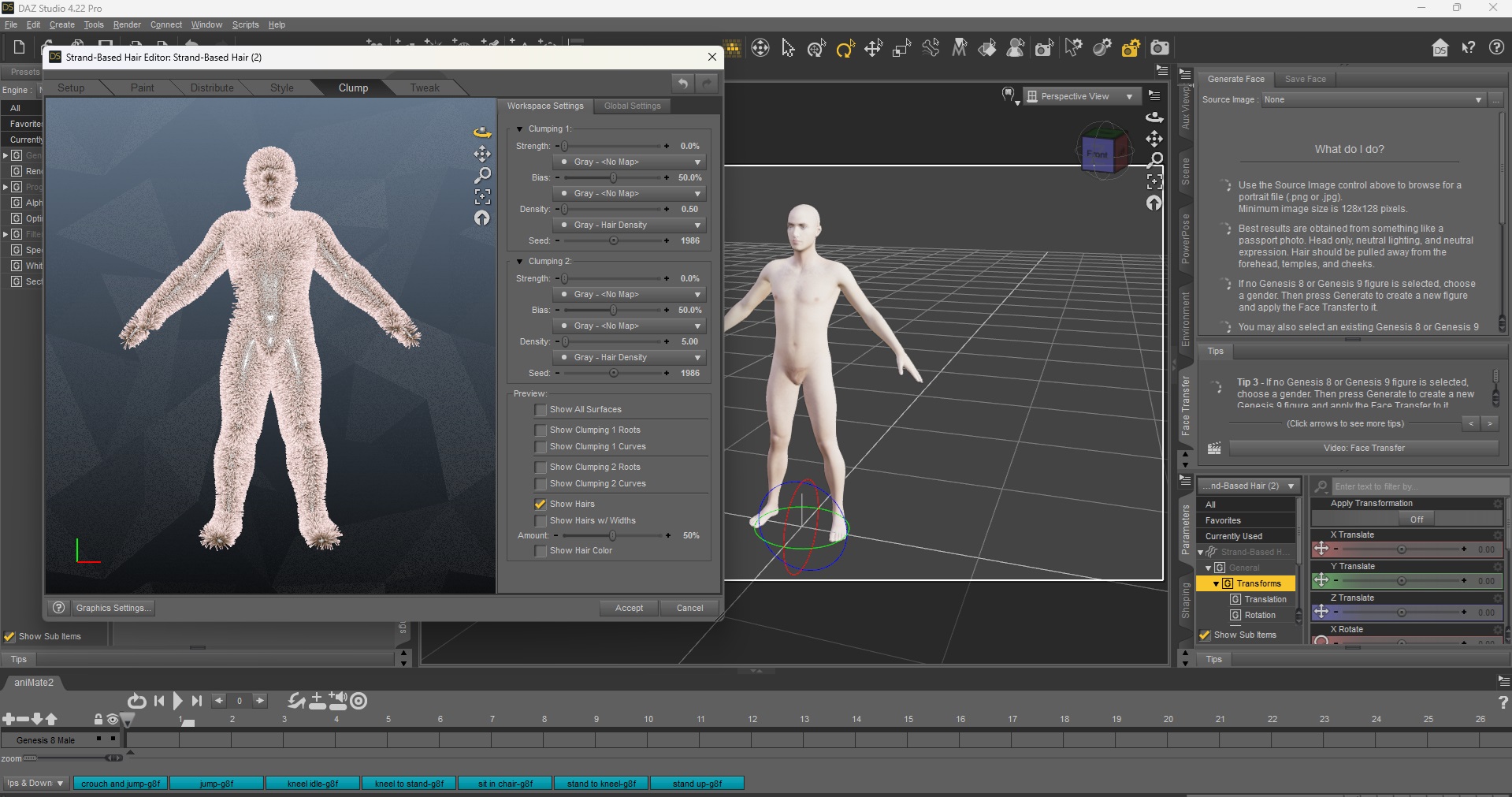The width and height of the screenshot is (1512, 797).
Task: Select the jump-g8f aniBlock
Action: (217, 784)
